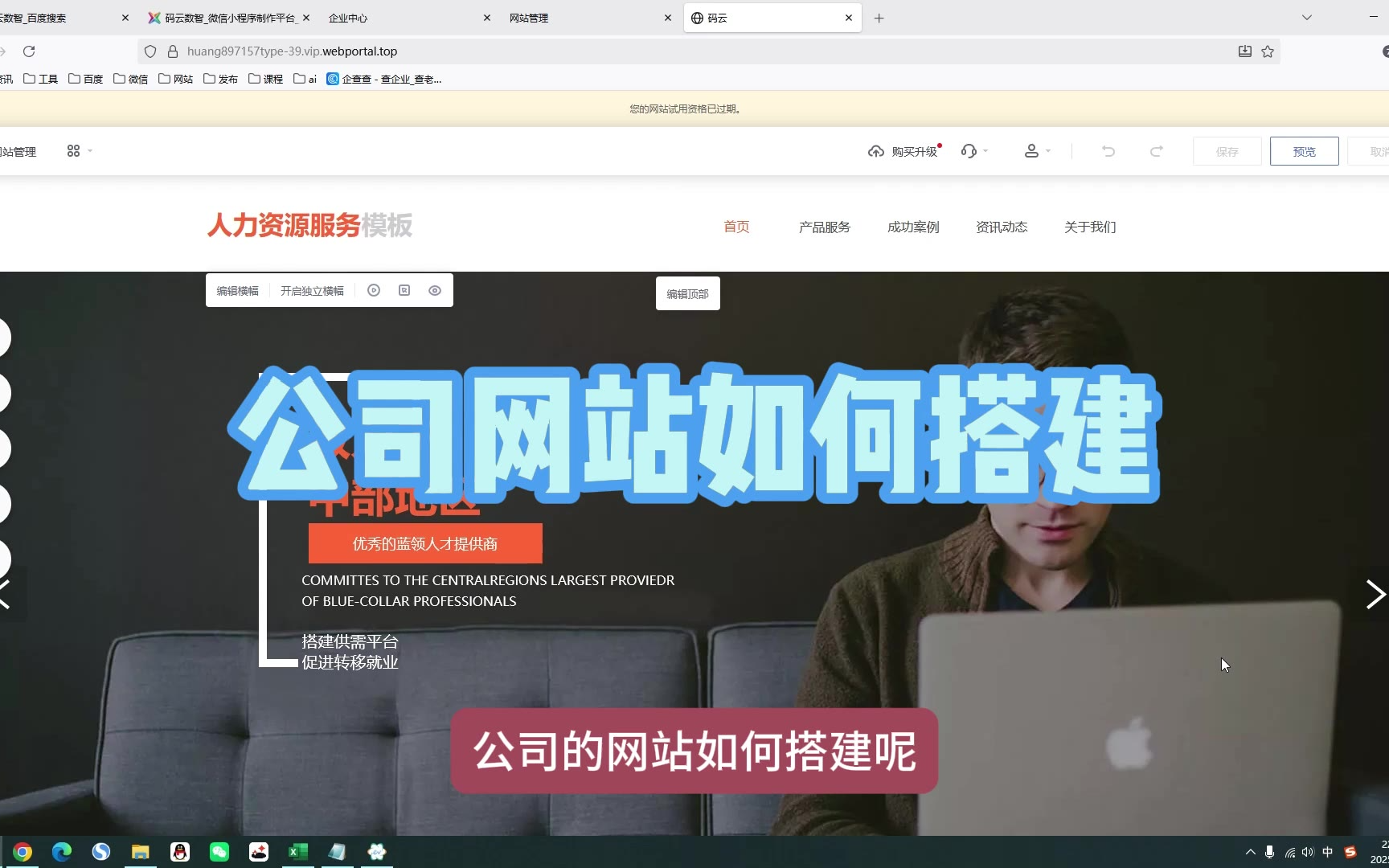1389x868 pixels.
Task: Click 购买升级 to upgrade the site
Action: point(915,151)
